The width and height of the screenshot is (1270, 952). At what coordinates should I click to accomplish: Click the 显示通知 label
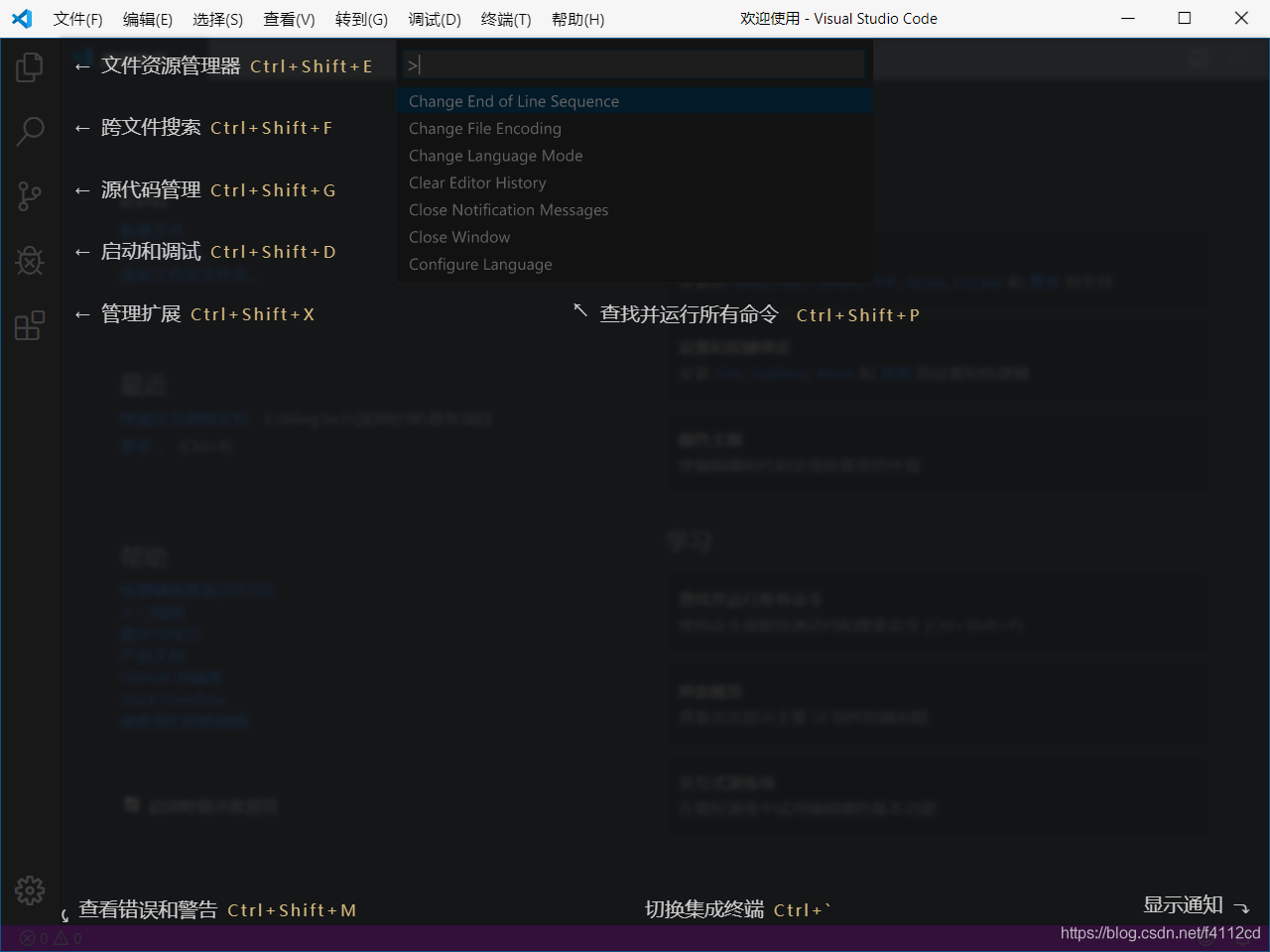tap(1183, 904)
